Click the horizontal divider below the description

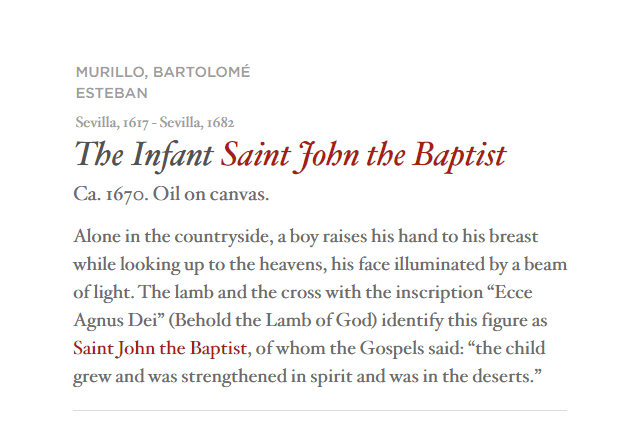pyautogui.click(x=320, y=410)
